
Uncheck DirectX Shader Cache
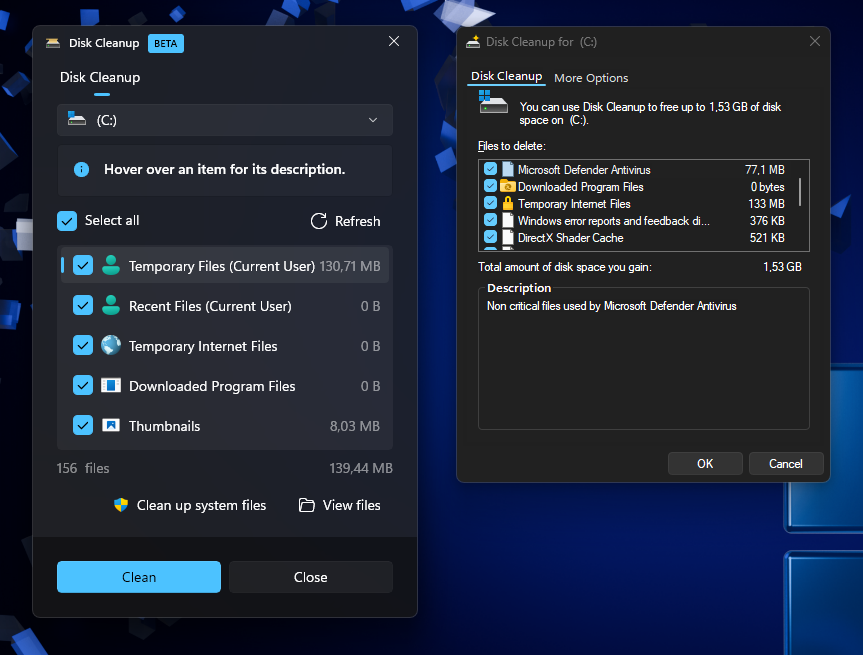tap(490, 237)
